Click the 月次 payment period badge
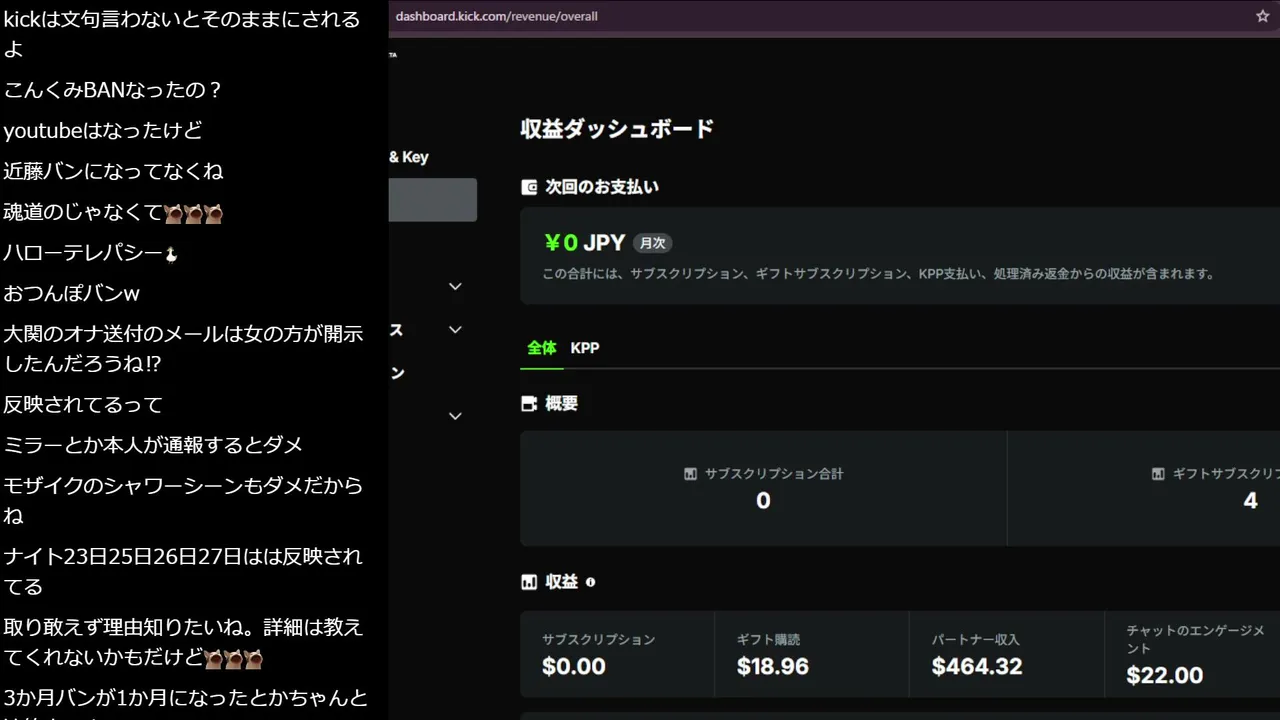 (653, 243)
